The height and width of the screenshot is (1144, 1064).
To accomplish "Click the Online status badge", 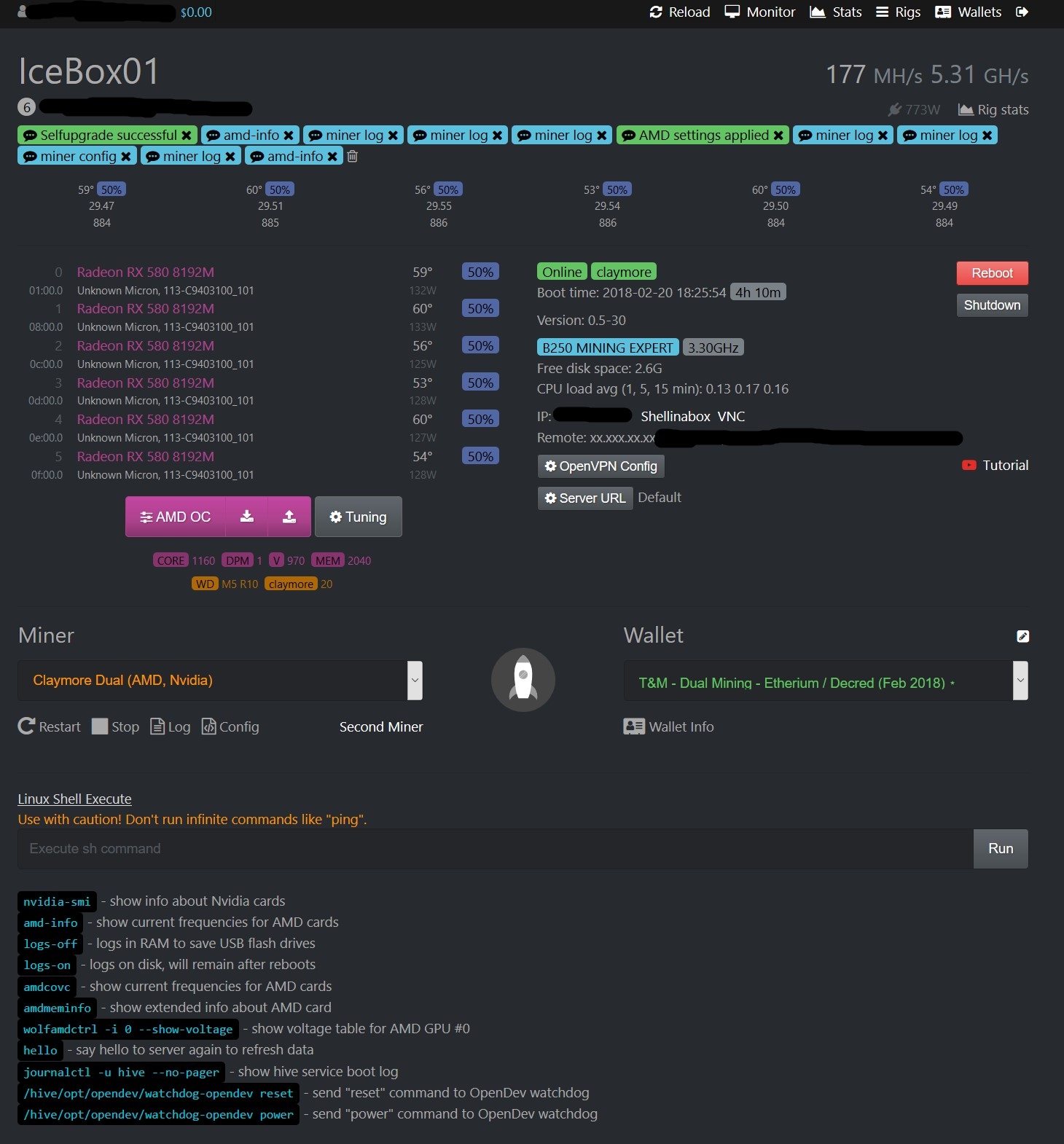I will (562, 272).
